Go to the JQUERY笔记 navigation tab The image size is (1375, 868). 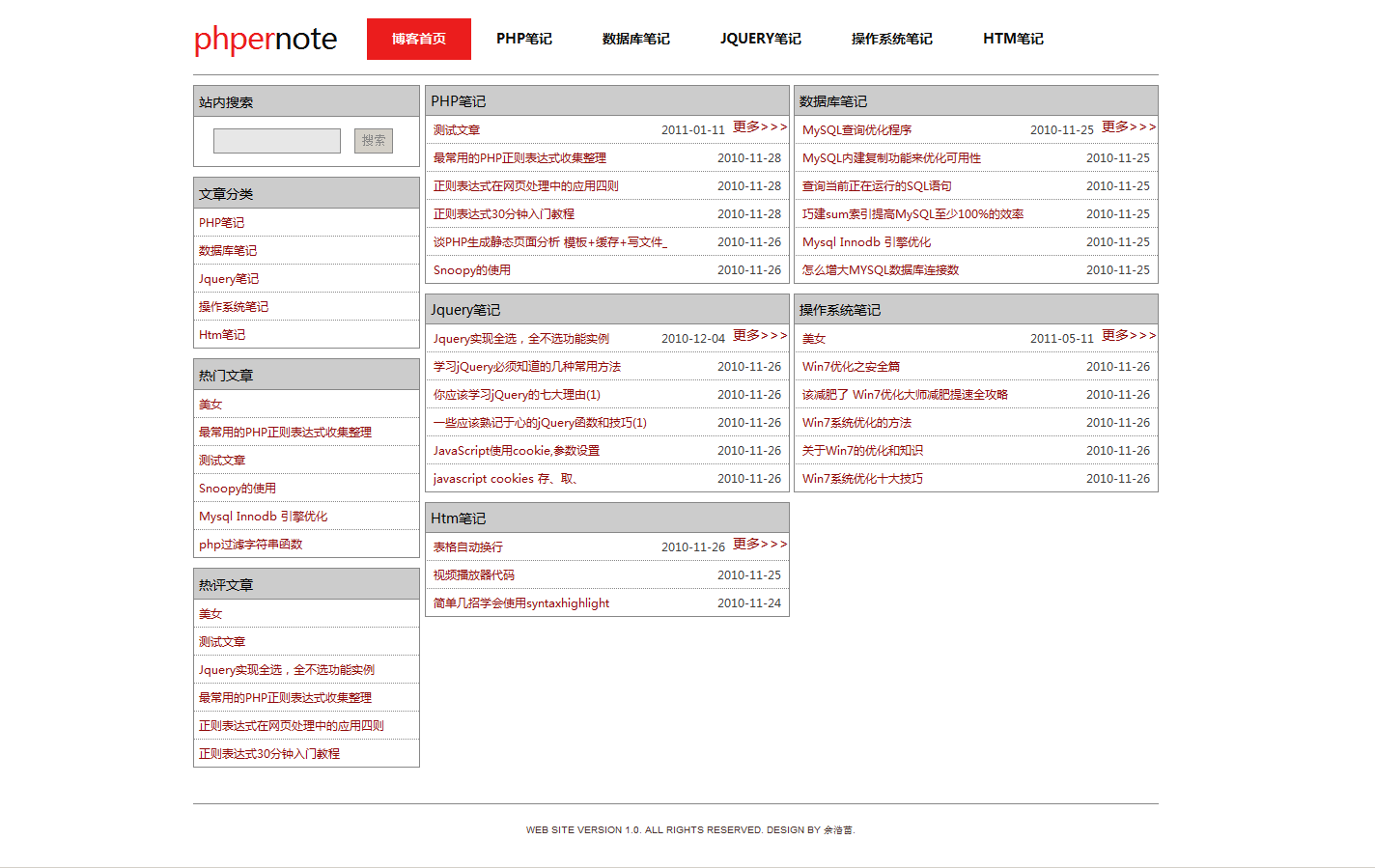[x=760, y=40]
